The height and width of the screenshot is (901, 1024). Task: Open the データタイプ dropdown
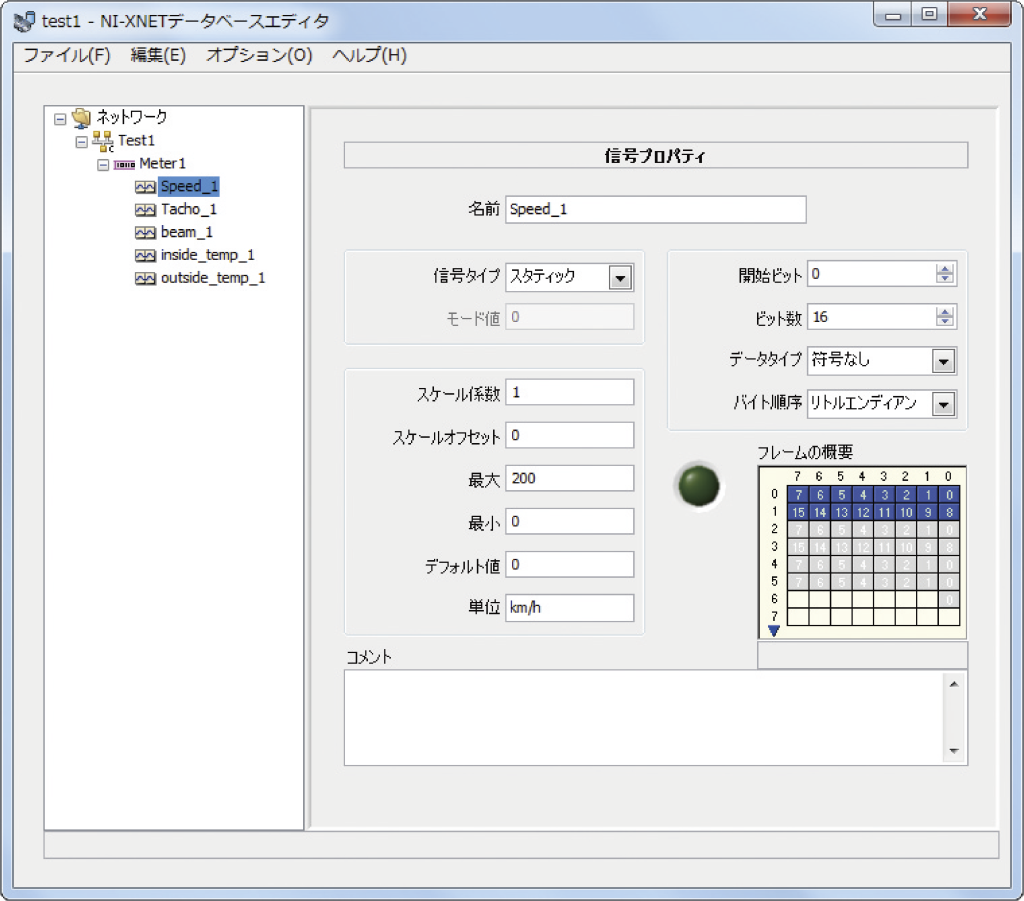tap(943, 361)
